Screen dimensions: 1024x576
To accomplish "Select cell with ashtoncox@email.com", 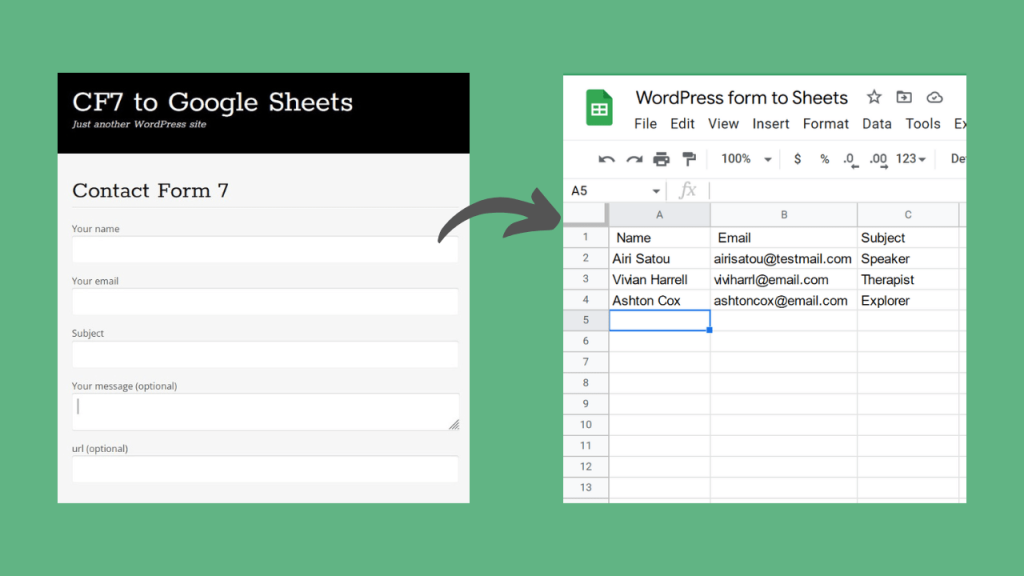I will click(784, 300).
